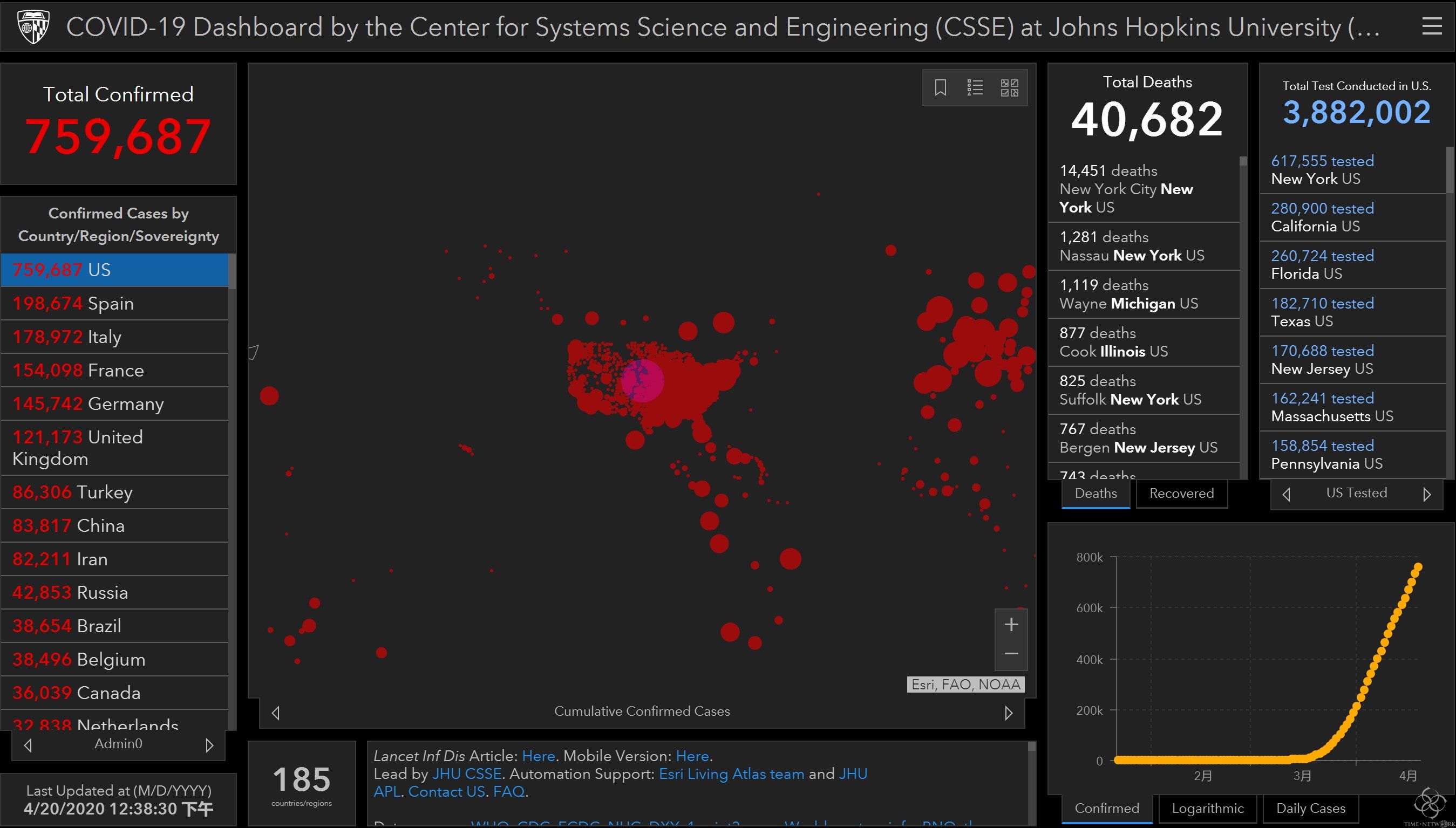Image resolution: width=1456 pixels, height=828 pixels.
Task: Select Turkey in the confirmed cases list
Action: [115, 492]
